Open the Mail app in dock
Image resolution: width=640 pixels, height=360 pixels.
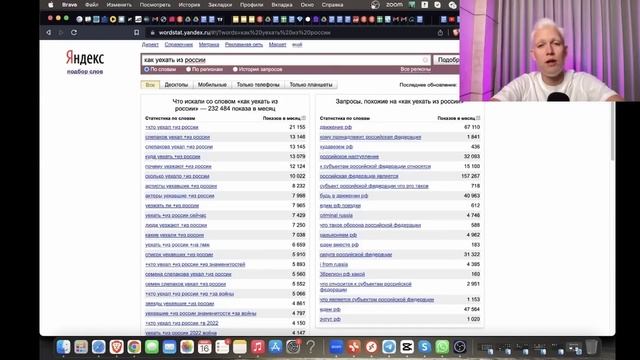pos(169,347)
